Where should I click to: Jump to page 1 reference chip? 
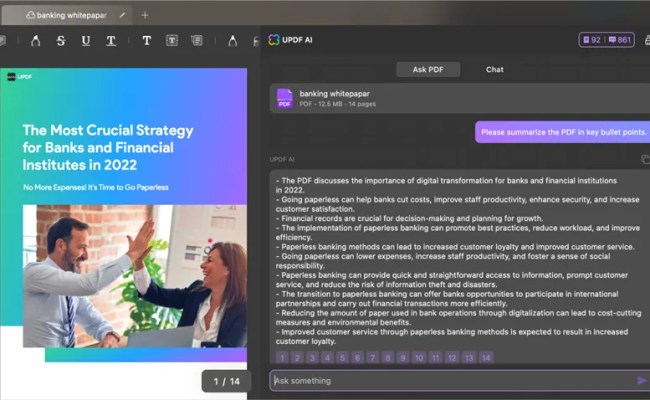tap(282, 358)
